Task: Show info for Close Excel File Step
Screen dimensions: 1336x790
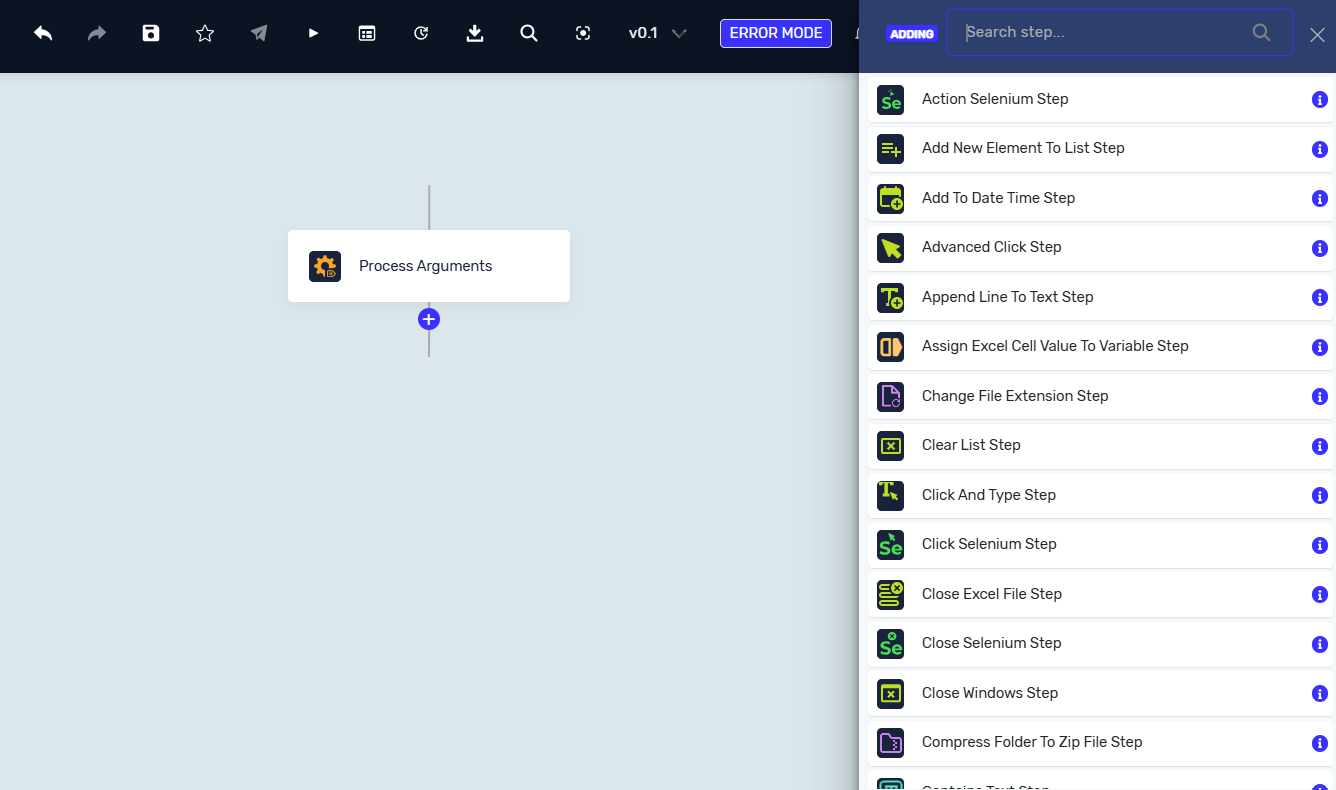Action: click(1319, 595)
